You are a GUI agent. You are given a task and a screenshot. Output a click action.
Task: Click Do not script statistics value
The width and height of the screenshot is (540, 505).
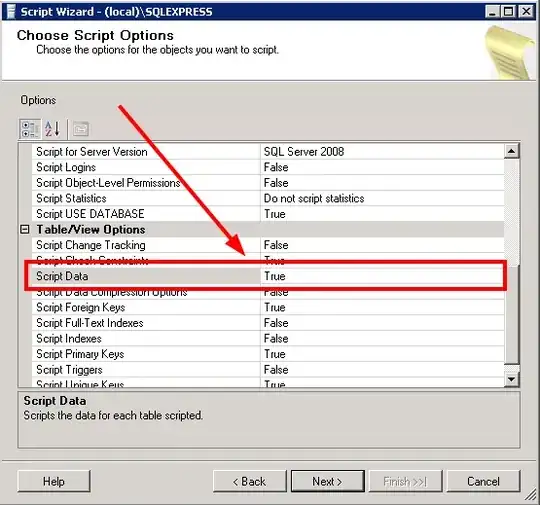click(x=314, y=198)
